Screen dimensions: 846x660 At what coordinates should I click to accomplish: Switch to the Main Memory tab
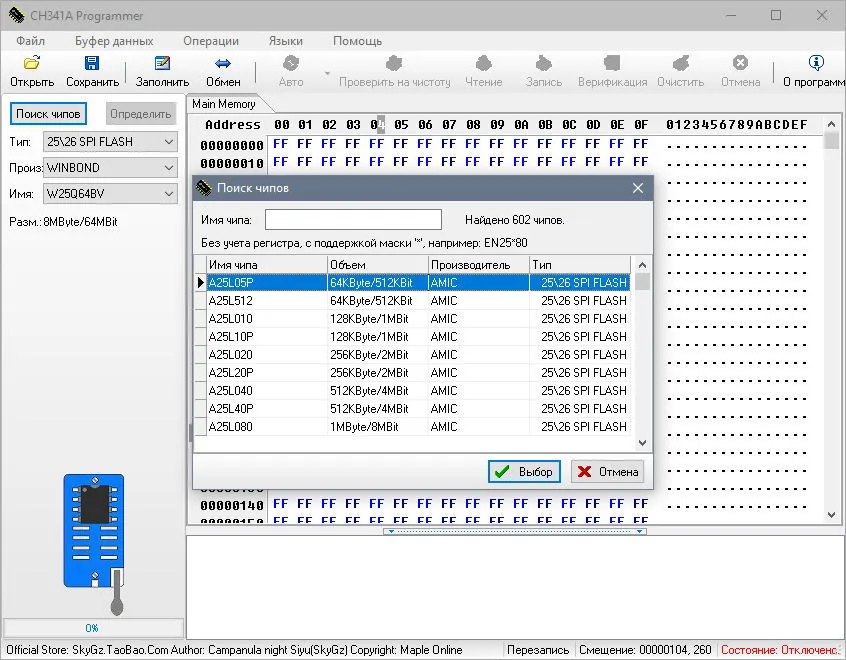224,104
